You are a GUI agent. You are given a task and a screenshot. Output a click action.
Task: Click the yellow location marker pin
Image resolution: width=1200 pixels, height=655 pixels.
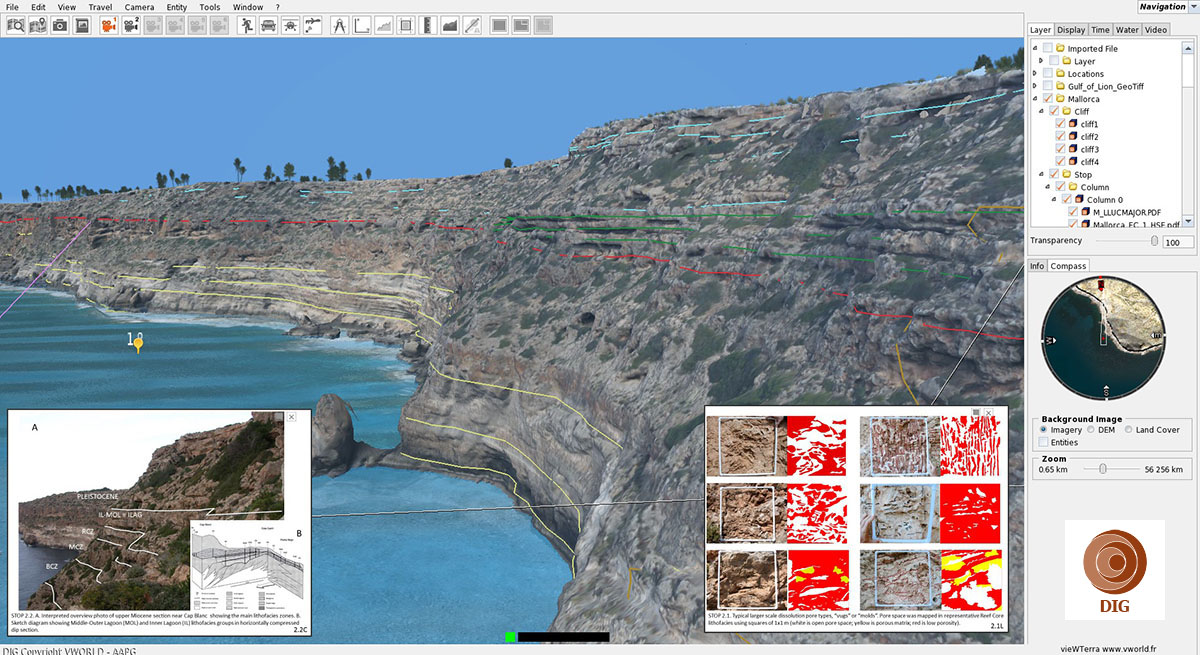pyautogui.click(x=139, y=345)
